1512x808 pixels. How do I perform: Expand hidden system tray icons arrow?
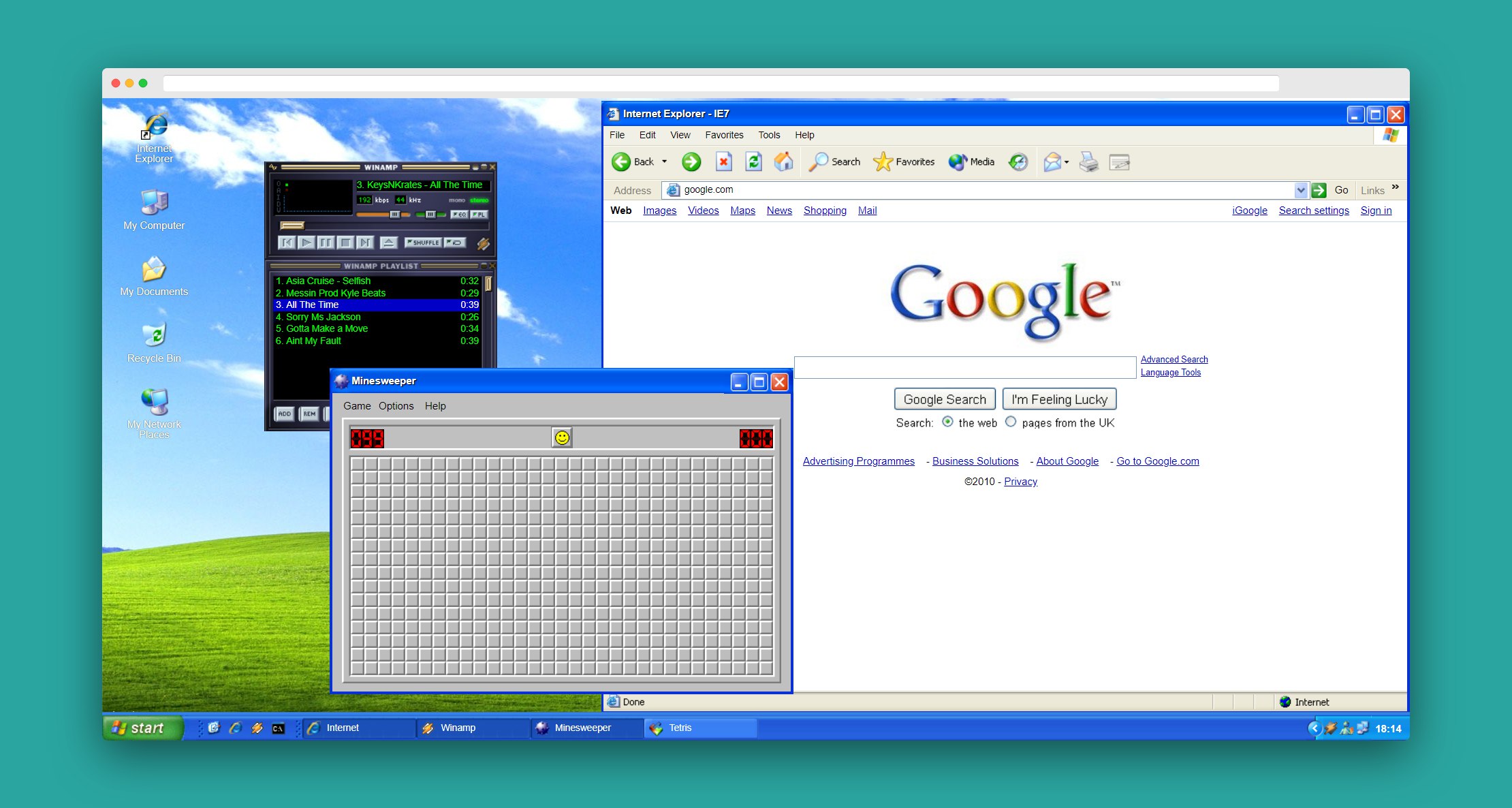click(1314, 728)
